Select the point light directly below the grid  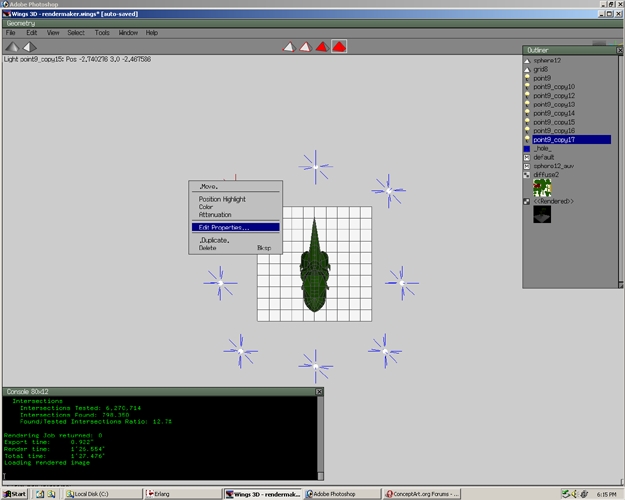click(x=315, y=366)
